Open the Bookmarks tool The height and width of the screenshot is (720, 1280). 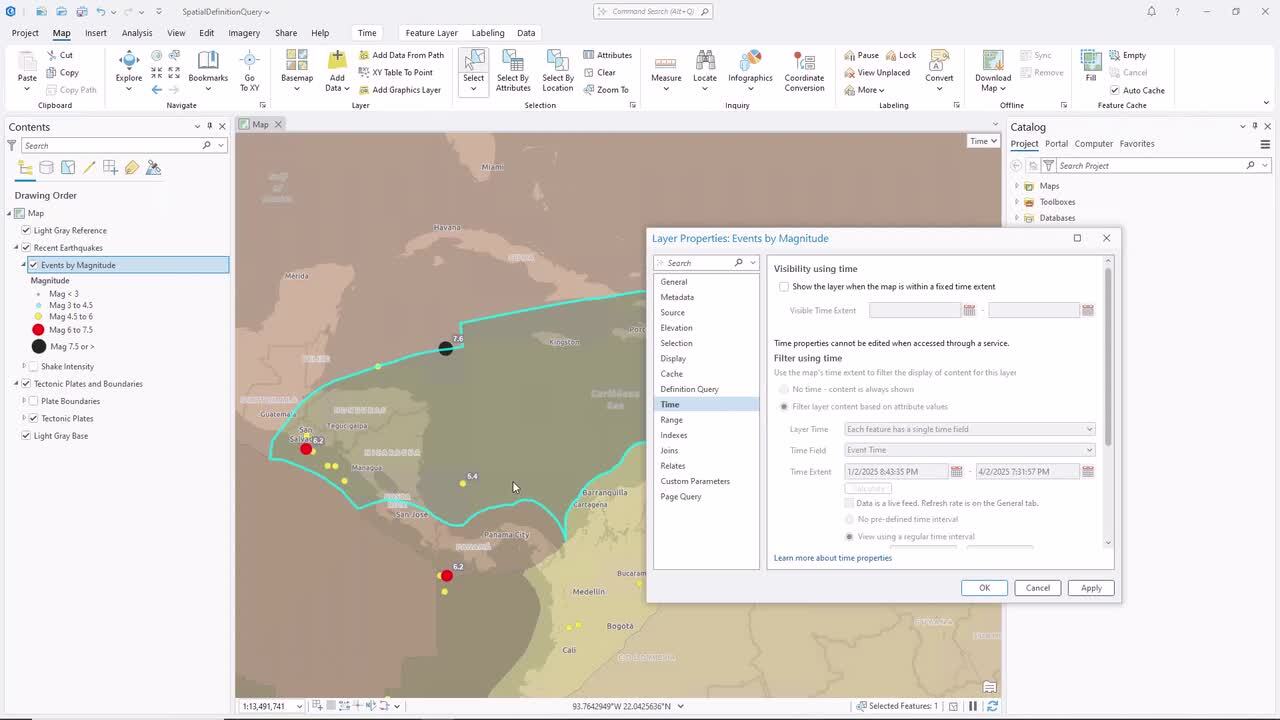tap(208, 62)
